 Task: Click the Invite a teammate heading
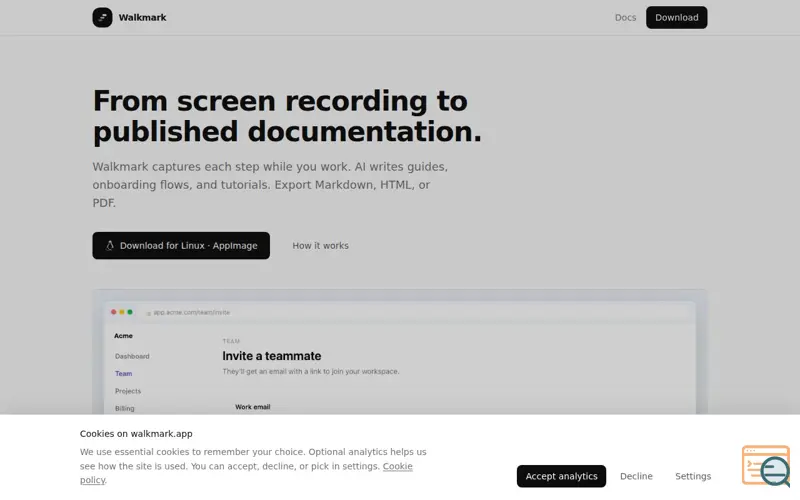[272, 356]
